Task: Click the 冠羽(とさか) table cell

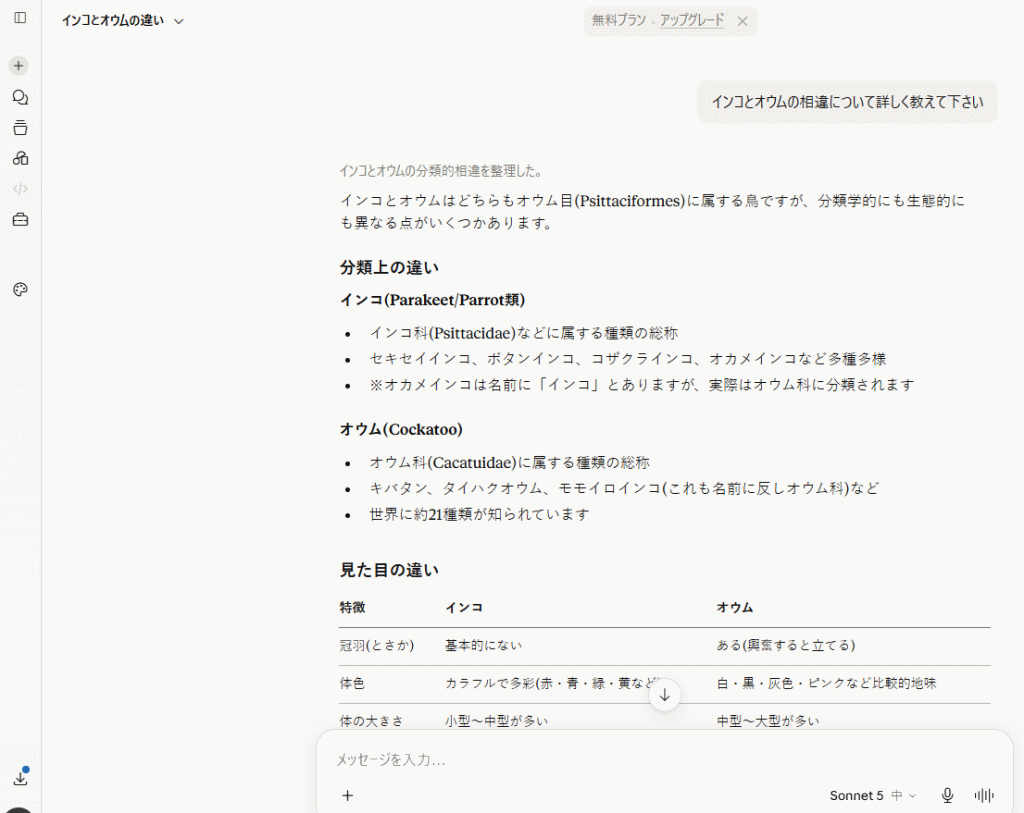Action: (x=377, y=645)
